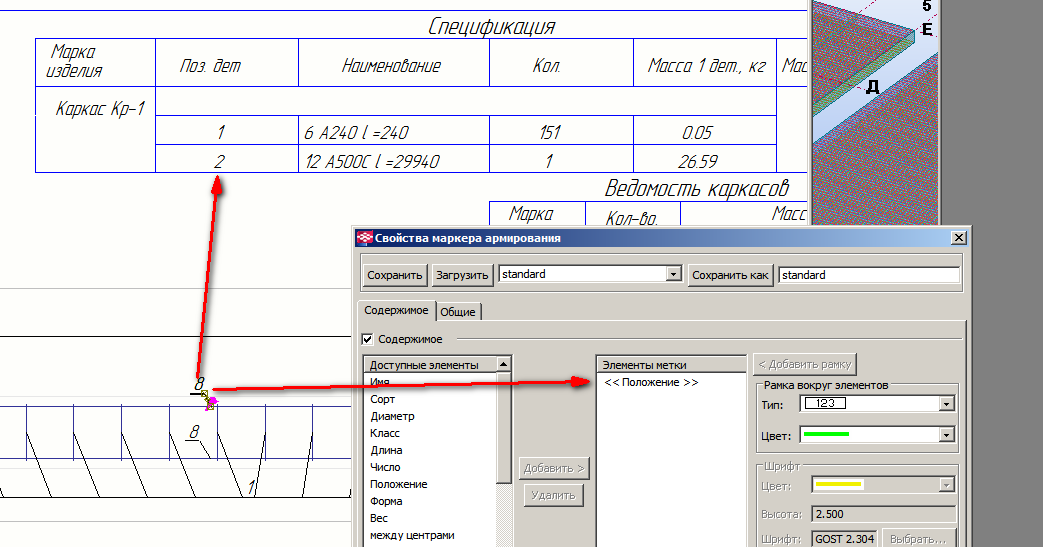Close the reinforcement marker properties dialog

coord(958,238)
